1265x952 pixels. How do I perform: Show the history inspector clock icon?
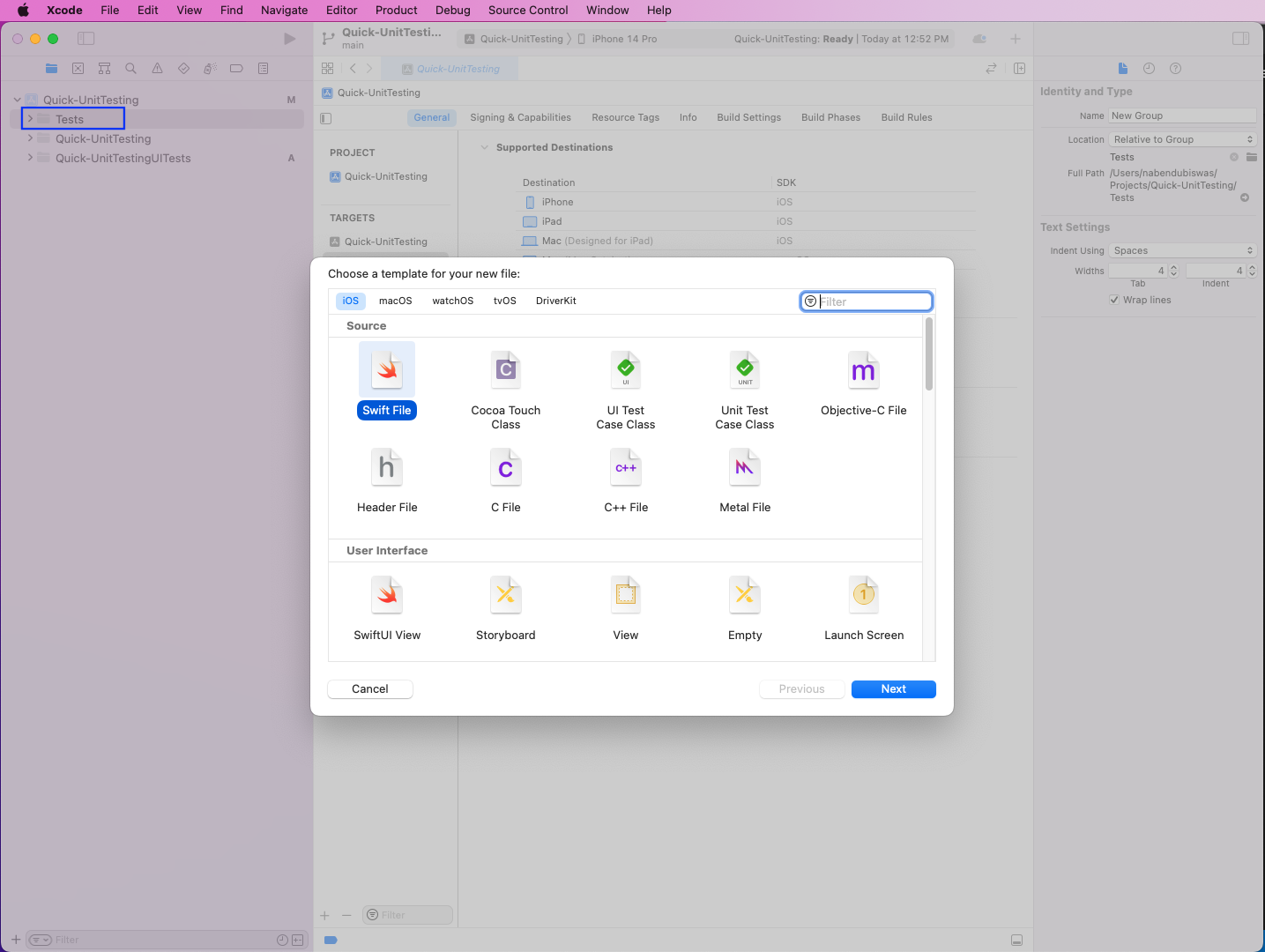pyautogui.click(x=1149, y=69)
